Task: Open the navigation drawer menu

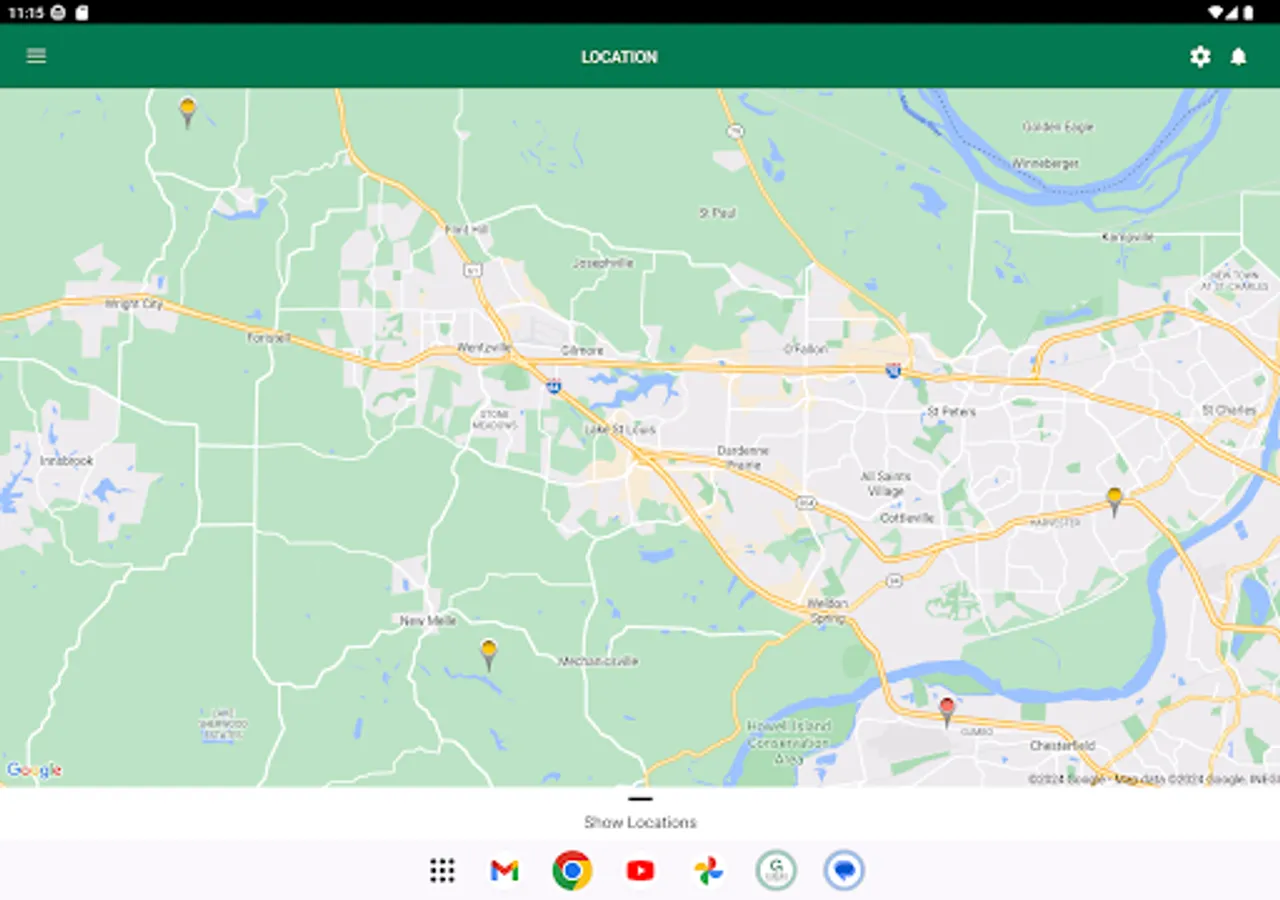Action: pyautogui.click(x=36, y=56)
